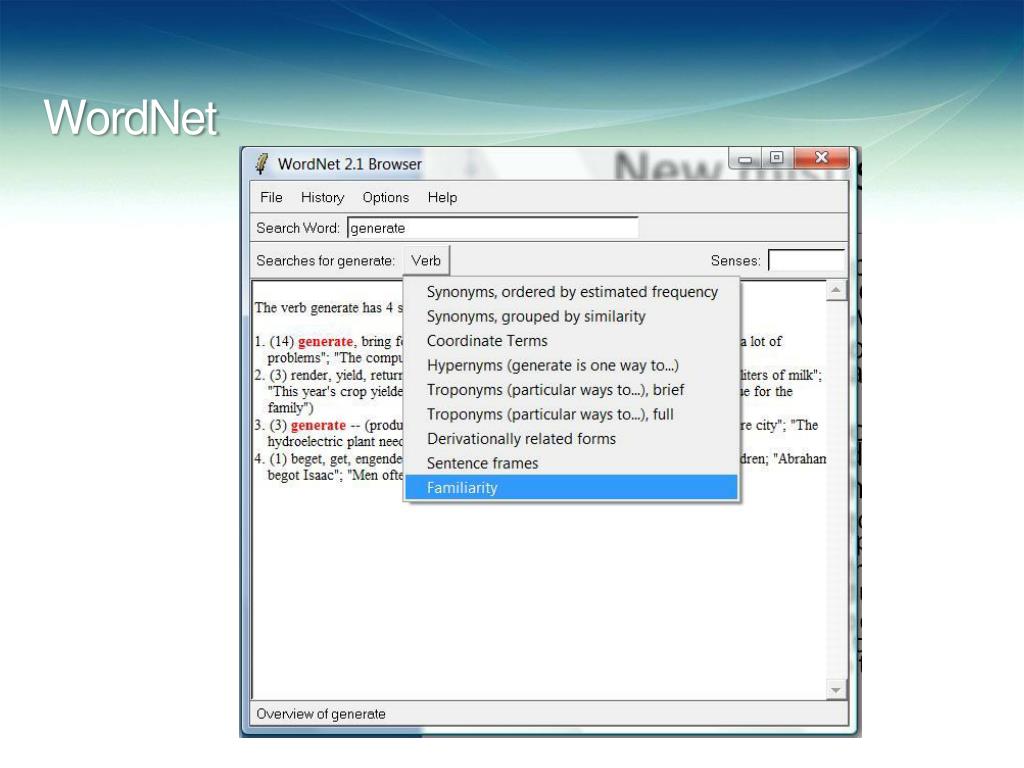This screenshot has height=768, width=1024.
Task: Click the 'Searches for generate:' label
Action: click(x=325, y=261)
